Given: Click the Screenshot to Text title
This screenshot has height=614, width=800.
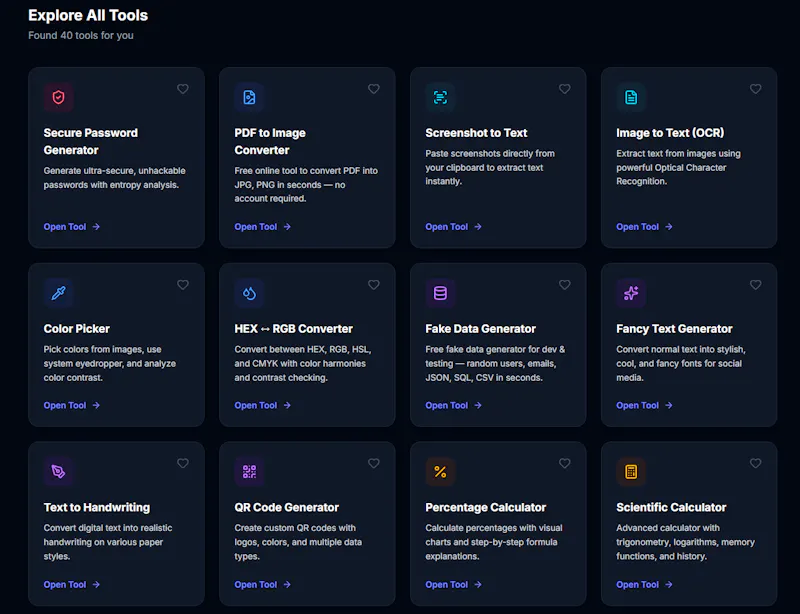Looking at the screenshot, I should tap(476, 133).
